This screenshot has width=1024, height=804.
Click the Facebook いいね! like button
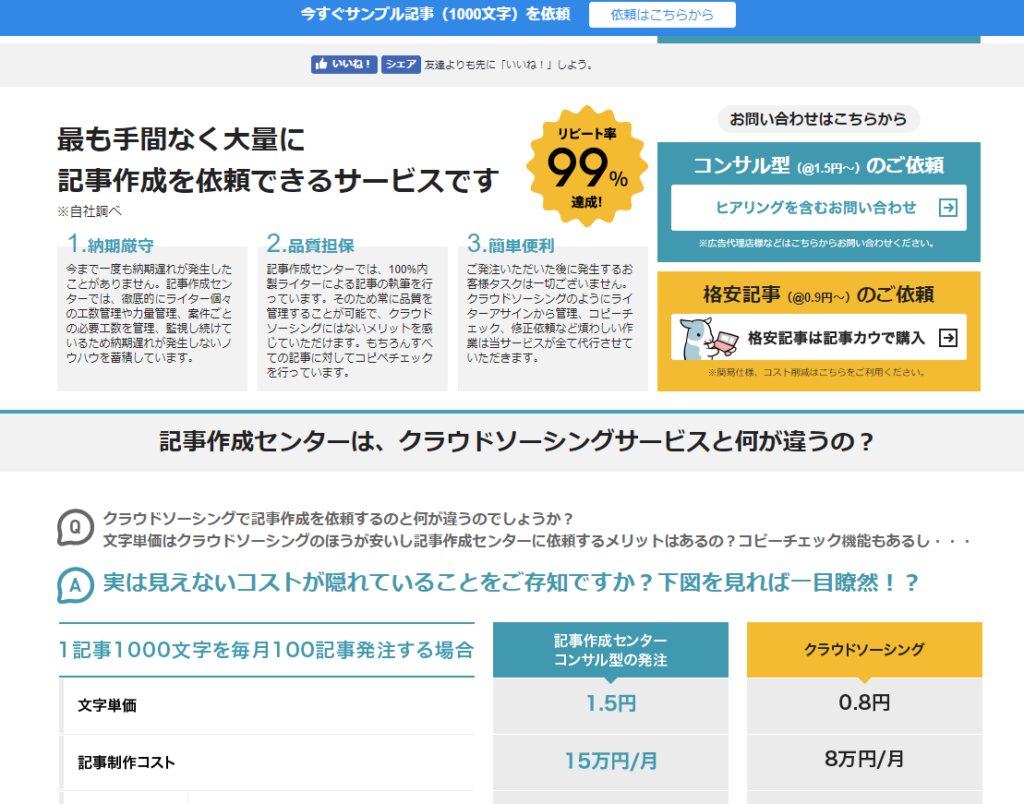[x=344, y=64]
